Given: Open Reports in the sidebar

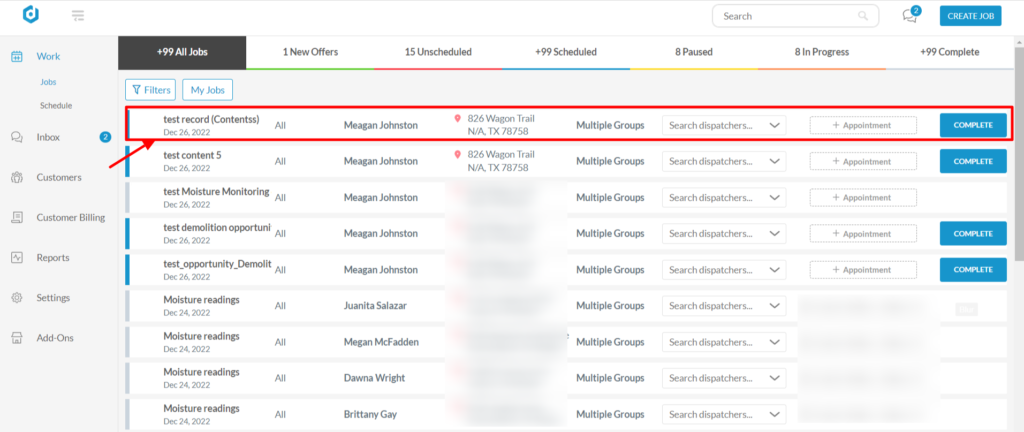Looking at the screenshot, I should [17, 257].
